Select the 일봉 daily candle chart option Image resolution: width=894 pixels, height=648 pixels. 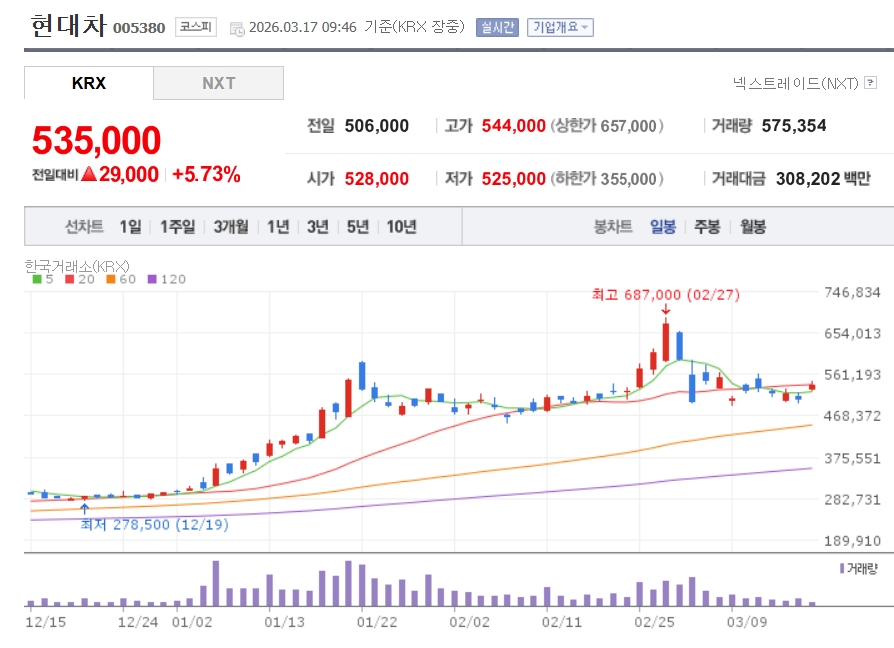click(x=662, y=227)
